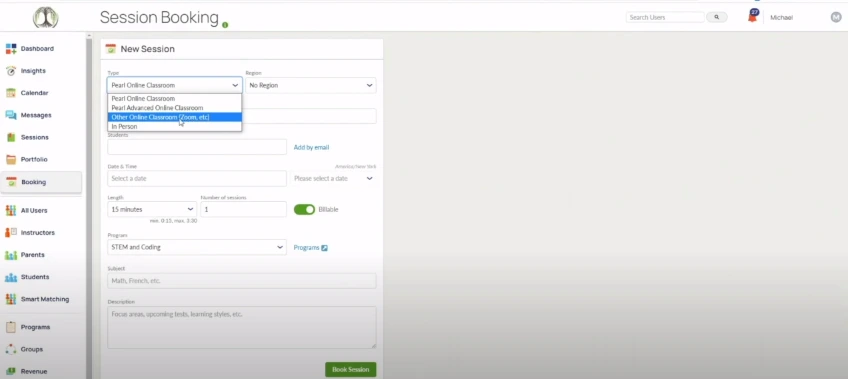Click the search magnifier button

717,17
